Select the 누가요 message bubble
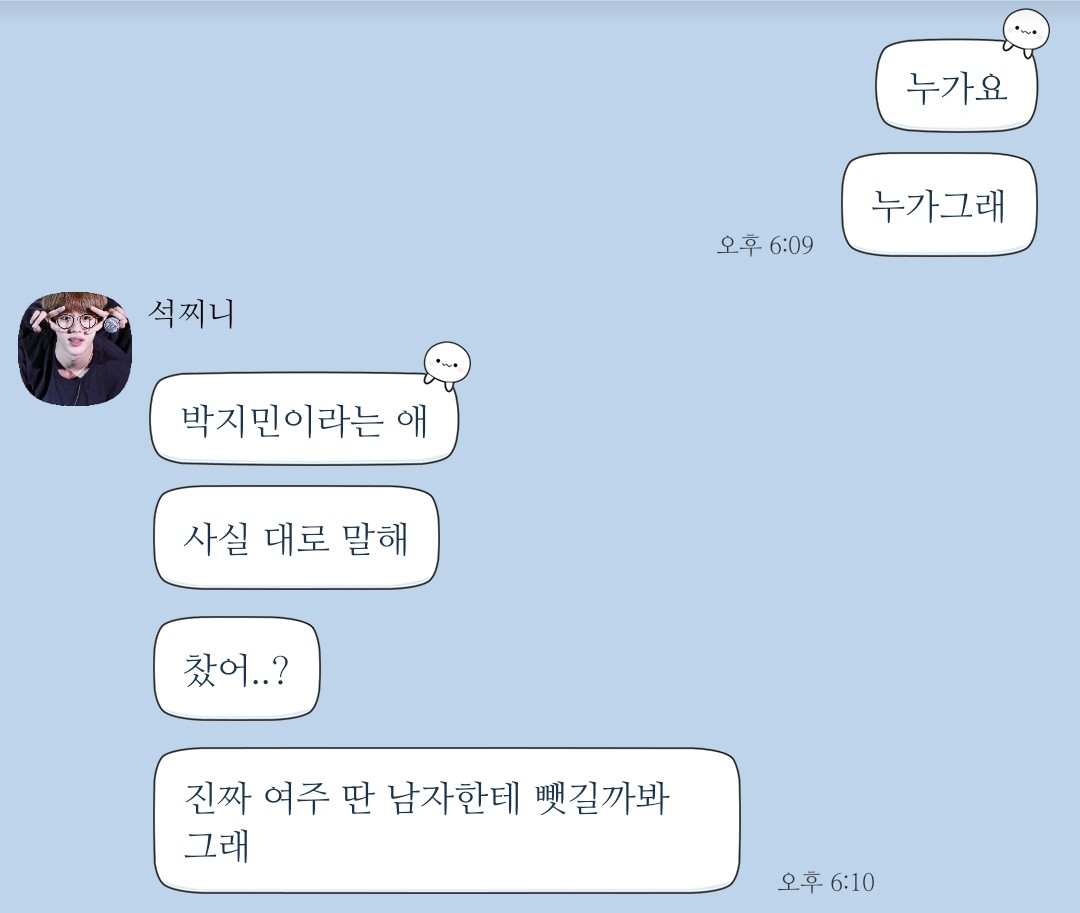 pos(957,86)
